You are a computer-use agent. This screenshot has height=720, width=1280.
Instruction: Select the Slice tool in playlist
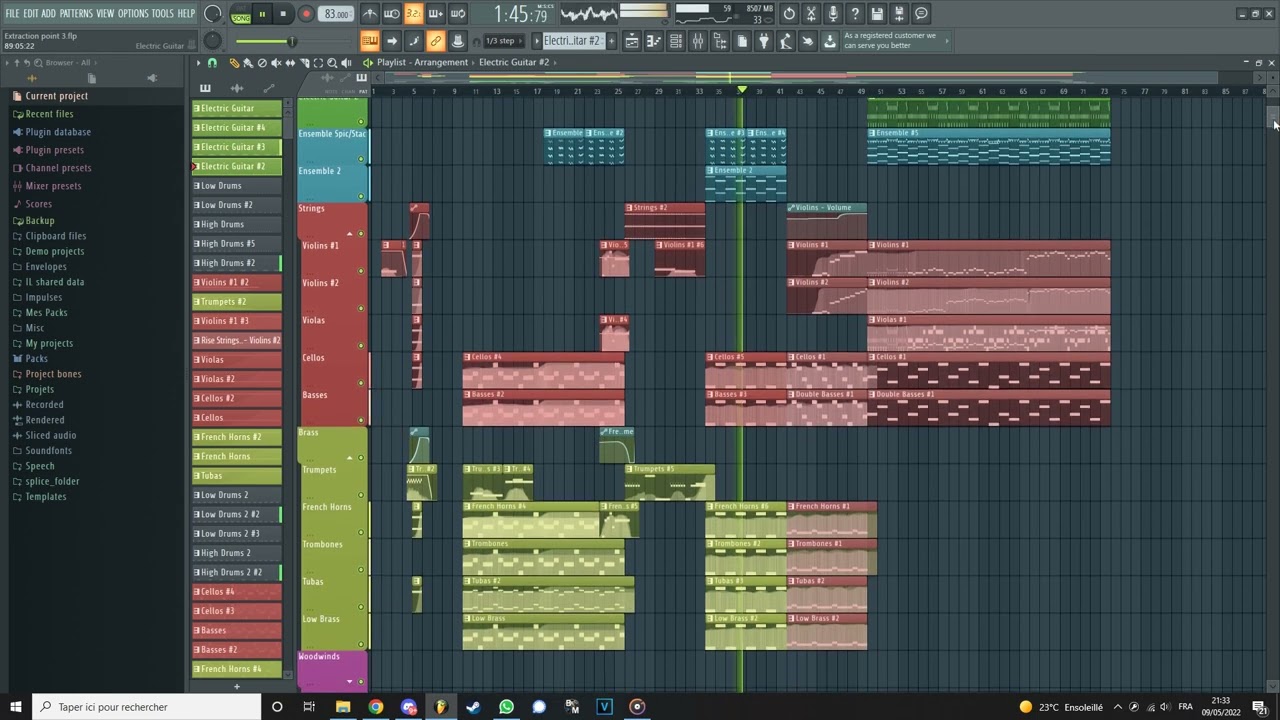(304, 62)
